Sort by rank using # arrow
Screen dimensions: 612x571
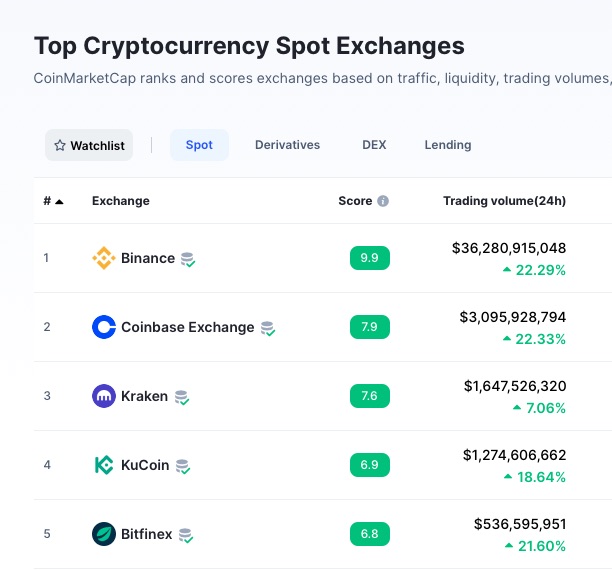[53, 201]
